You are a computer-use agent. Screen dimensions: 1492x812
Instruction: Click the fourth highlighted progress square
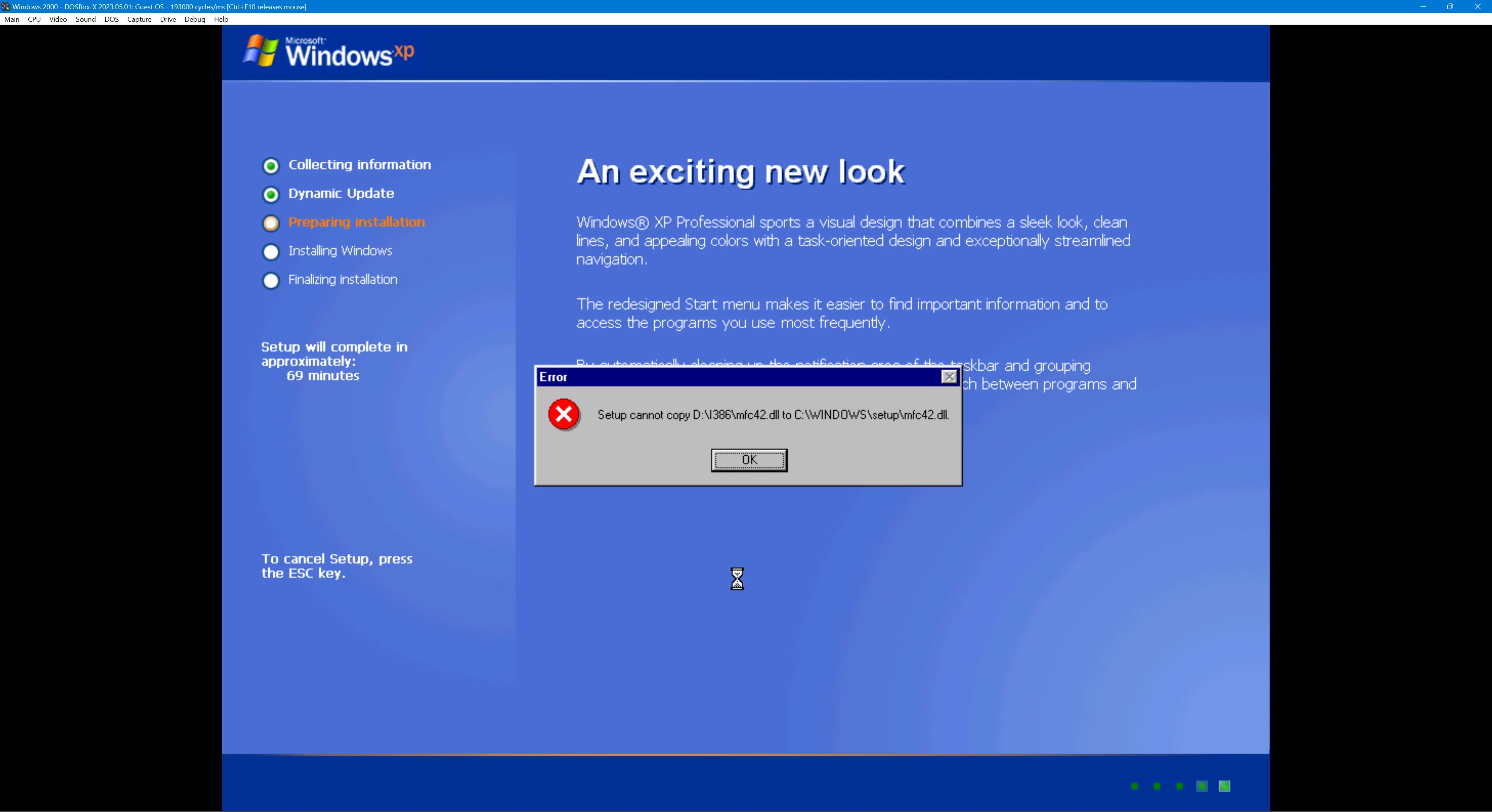tap(1202, 786)
